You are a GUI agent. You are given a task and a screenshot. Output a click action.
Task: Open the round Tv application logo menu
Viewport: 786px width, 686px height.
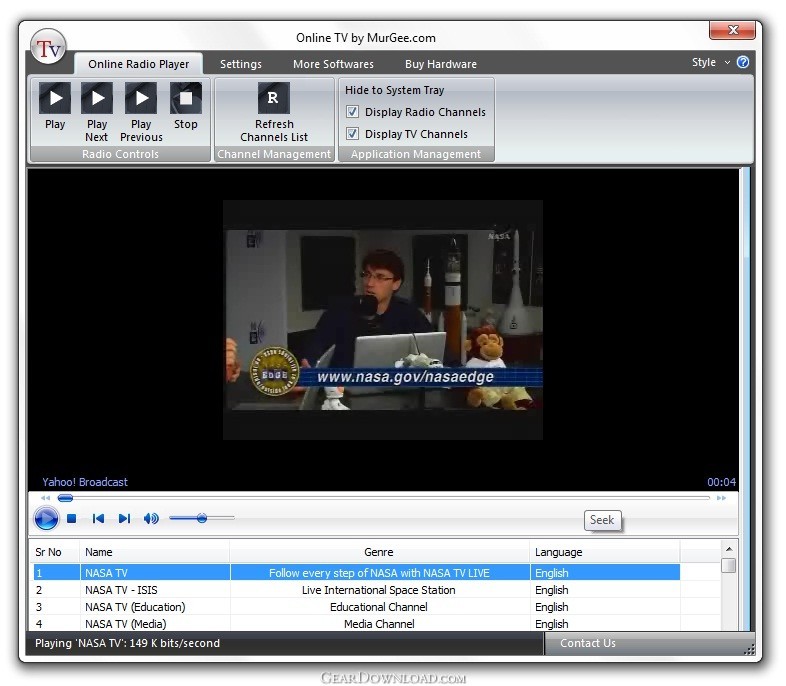coord(48,47)
